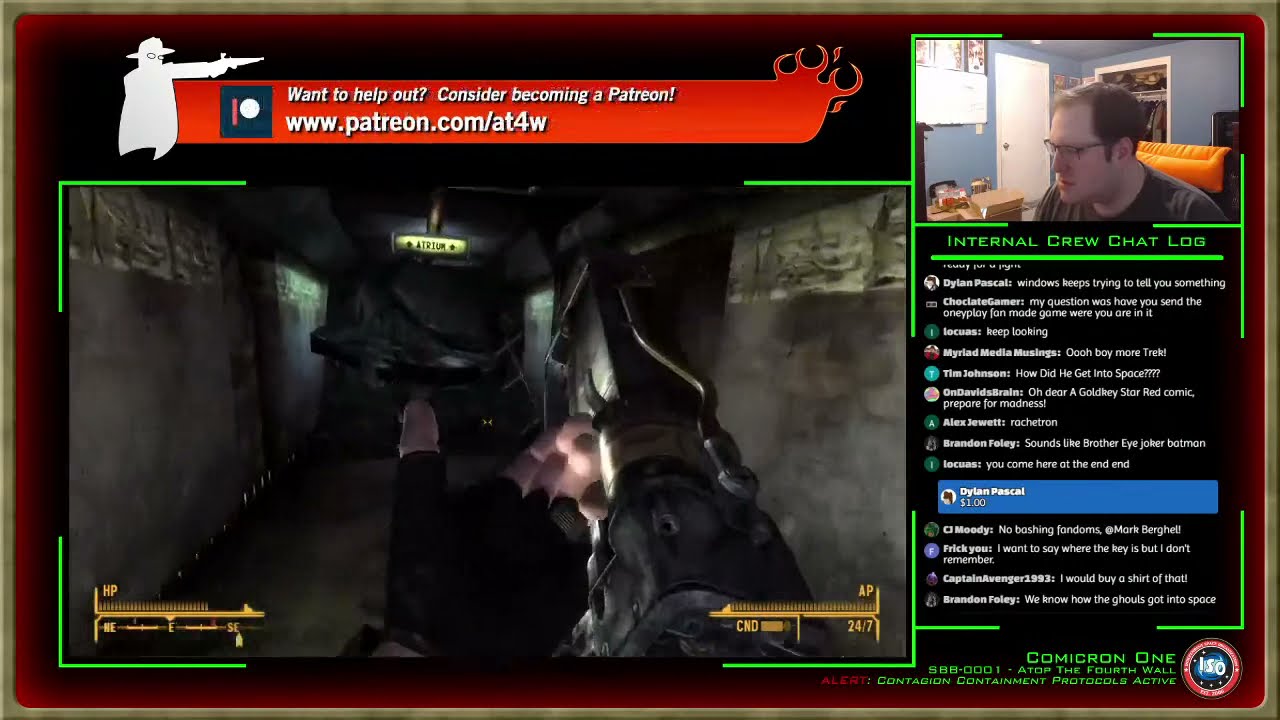Click the message "Oooh boy more Trek!"
The height and width of the screenshot is (720, 1280).
pos(1116,353)
